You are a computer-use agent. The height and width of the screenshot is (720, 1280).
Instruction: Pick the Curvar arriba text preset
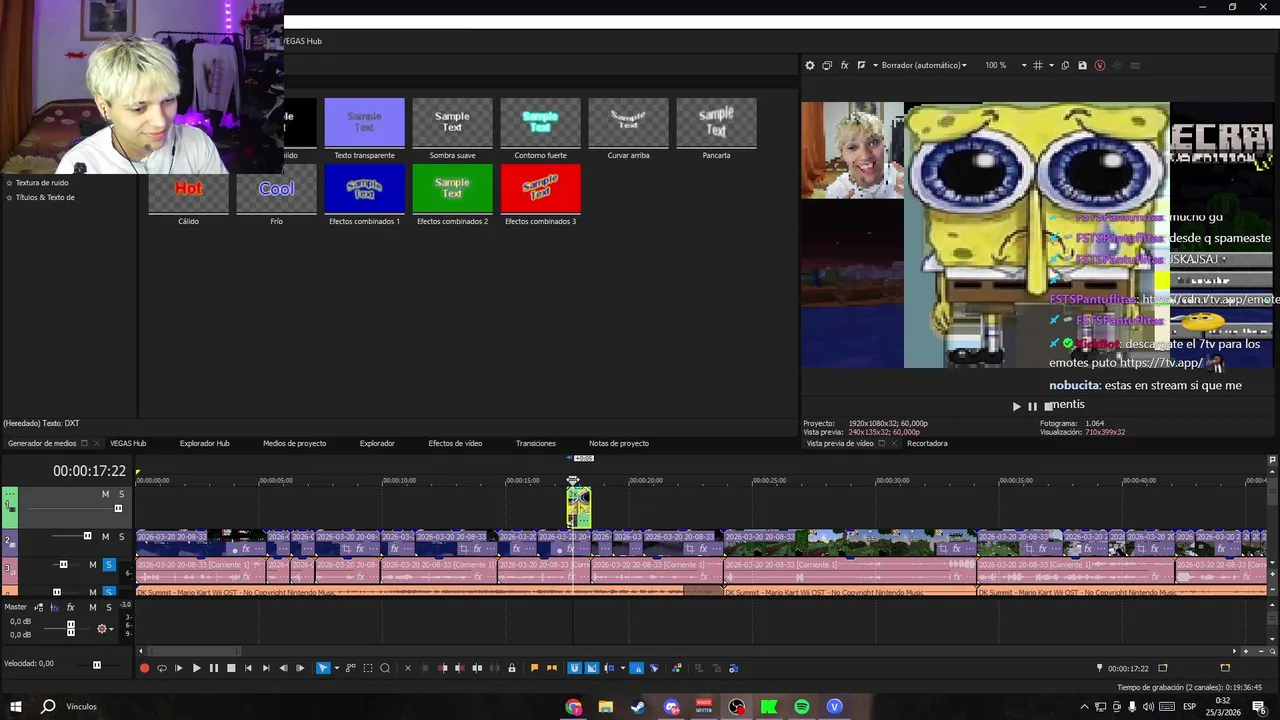click(628, 122)
